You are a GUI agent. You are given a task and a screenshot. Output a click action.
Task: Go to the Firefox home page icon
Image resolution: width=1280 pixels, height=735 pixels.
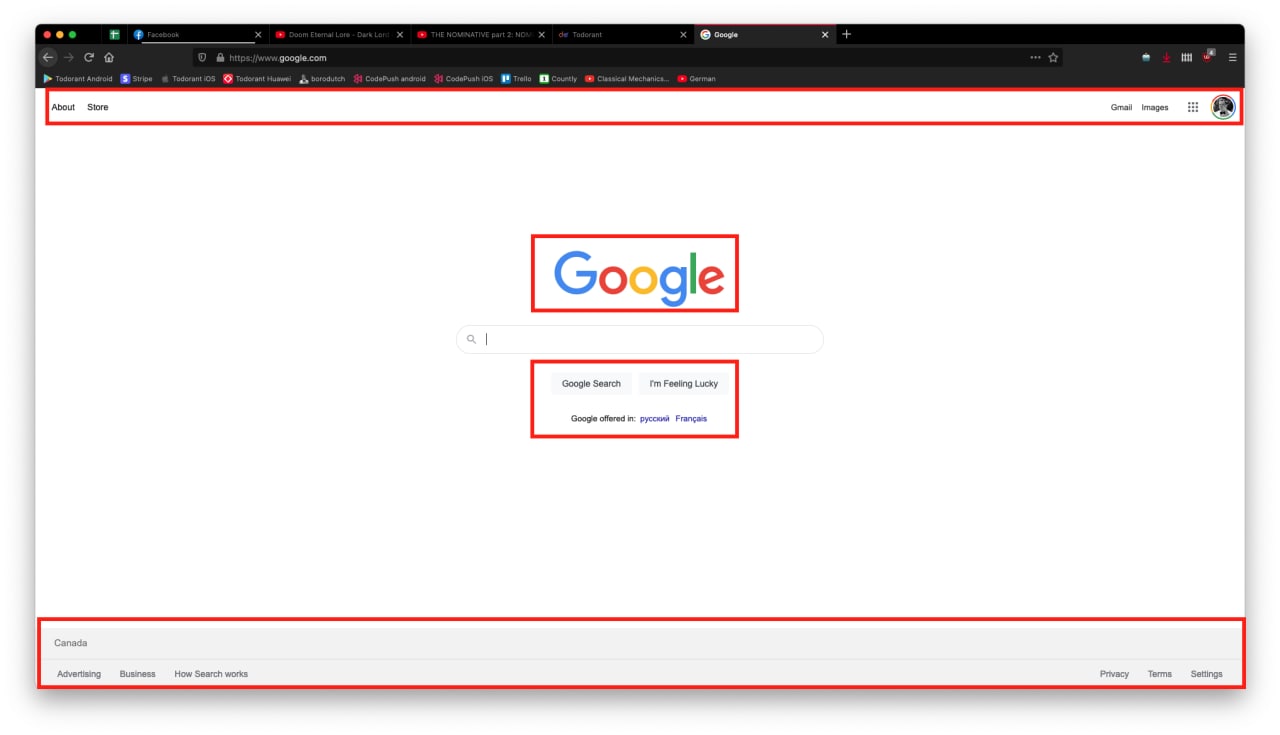[109, 57]
